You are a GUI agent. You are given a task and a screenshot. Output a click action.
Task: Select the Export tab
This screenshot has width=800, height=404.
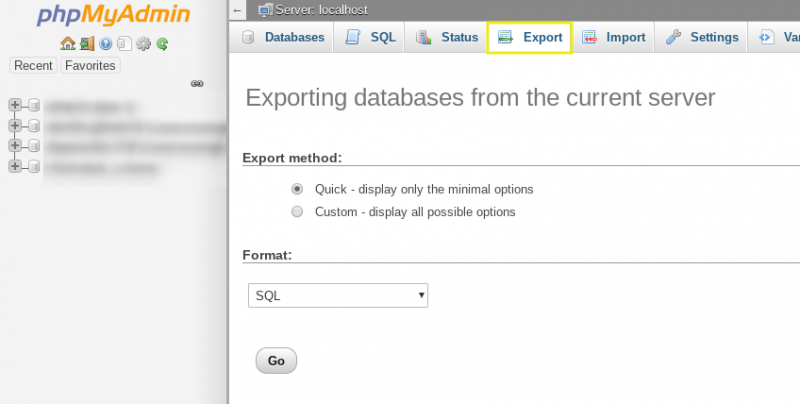click(530, 37)
